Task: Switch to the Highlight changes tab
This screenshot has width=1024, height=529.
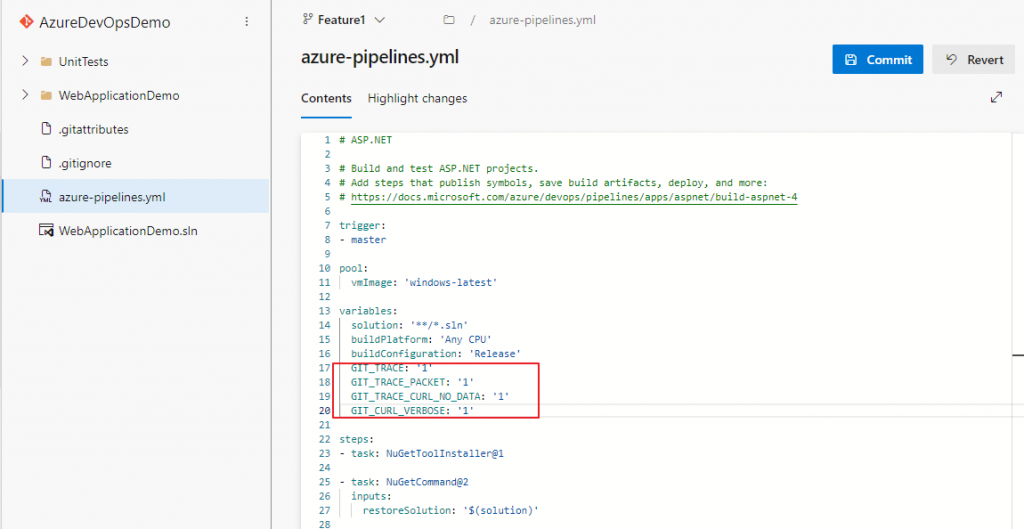Action: click(417, 99)
